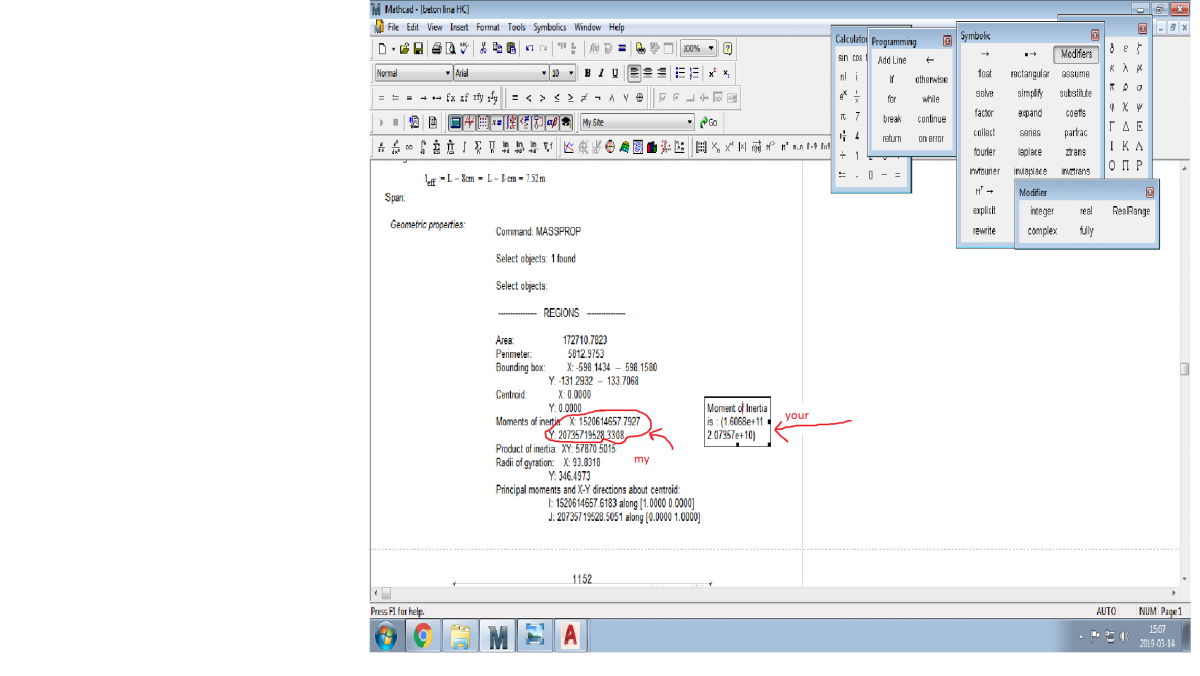Expand the New file template arrow

point(393,48)
